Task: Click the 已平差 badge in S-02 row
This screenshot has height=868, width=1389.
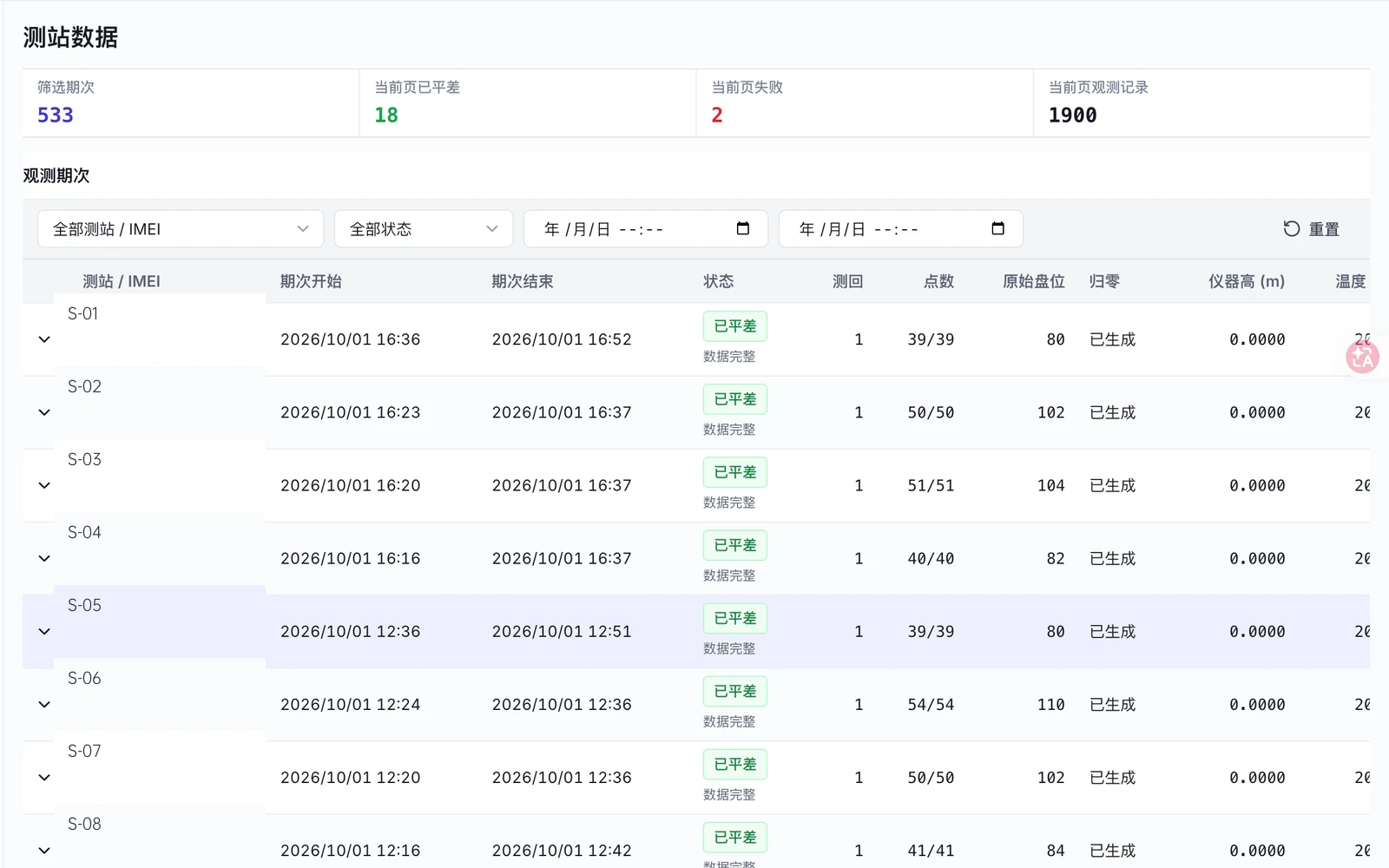Action: [x=735, y=399]
